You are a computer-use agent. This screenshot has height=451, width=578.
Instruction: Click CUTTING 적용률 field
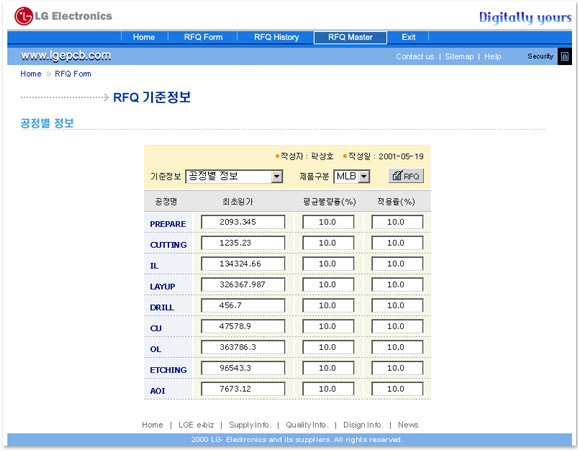(397, 243)
